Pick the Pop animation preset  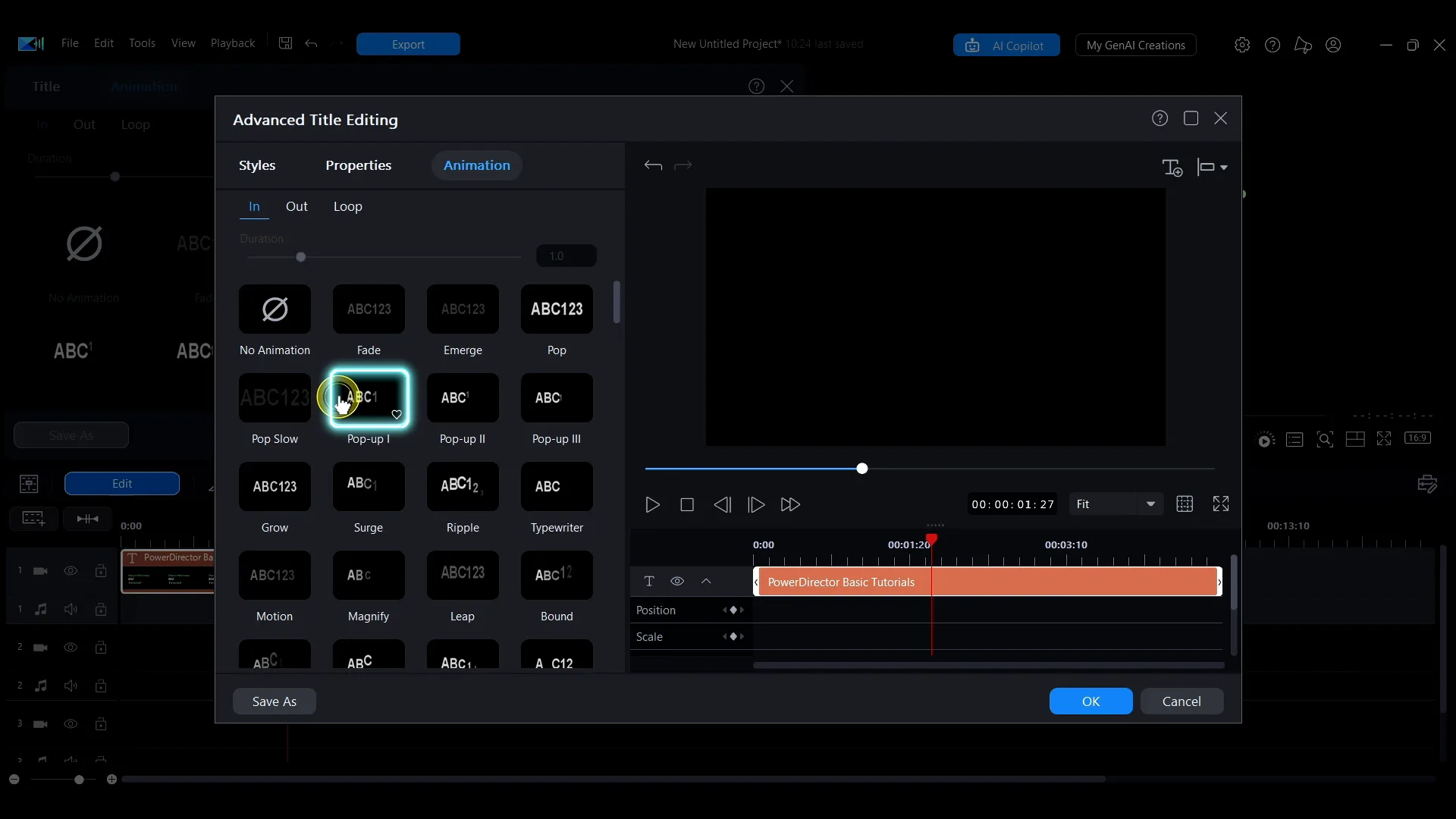click(x=557, y=309)
